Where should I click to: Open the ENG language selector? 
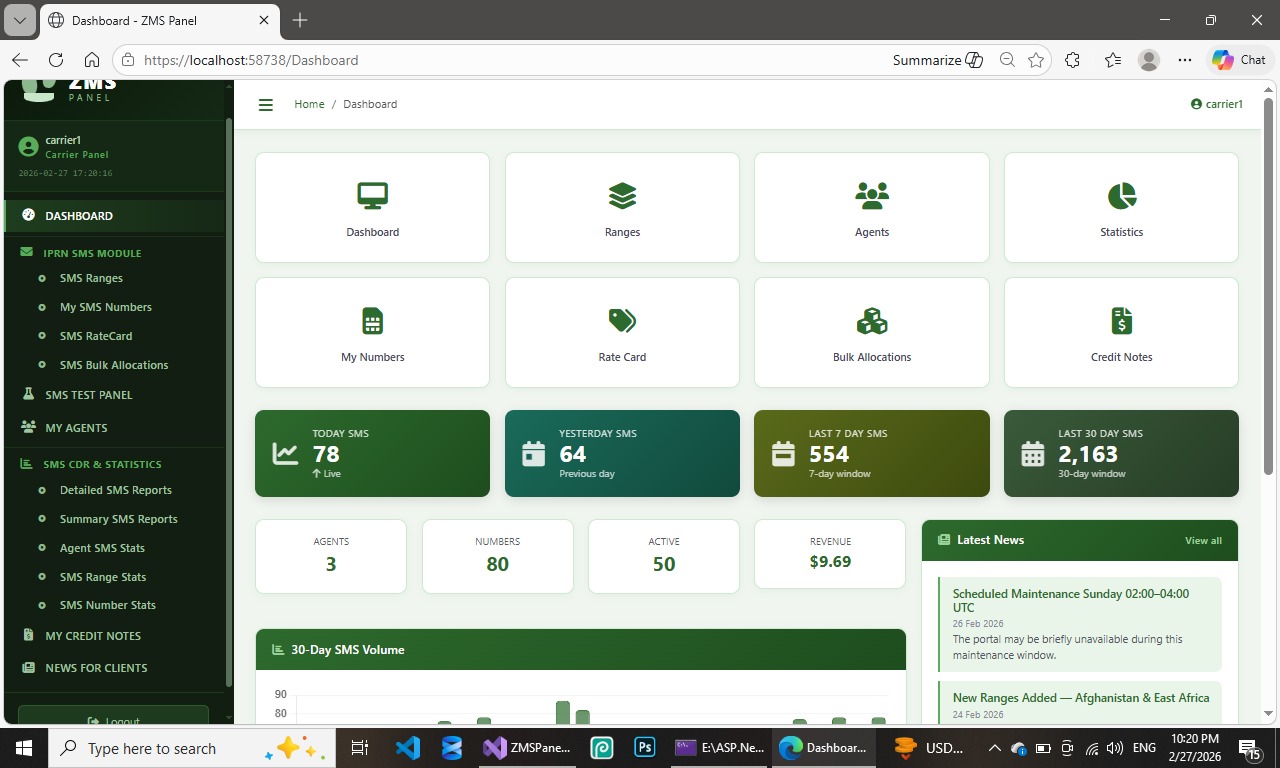(x=1144, y=747)
